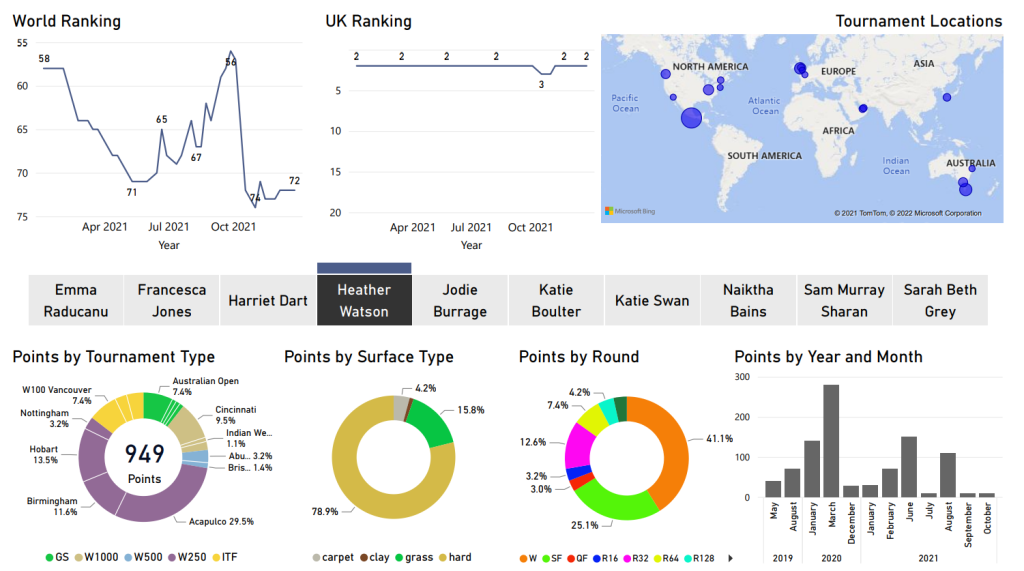Choose Sarah Beth Grey in player slicer
The image size is (1024, 571).
(939, 300)
